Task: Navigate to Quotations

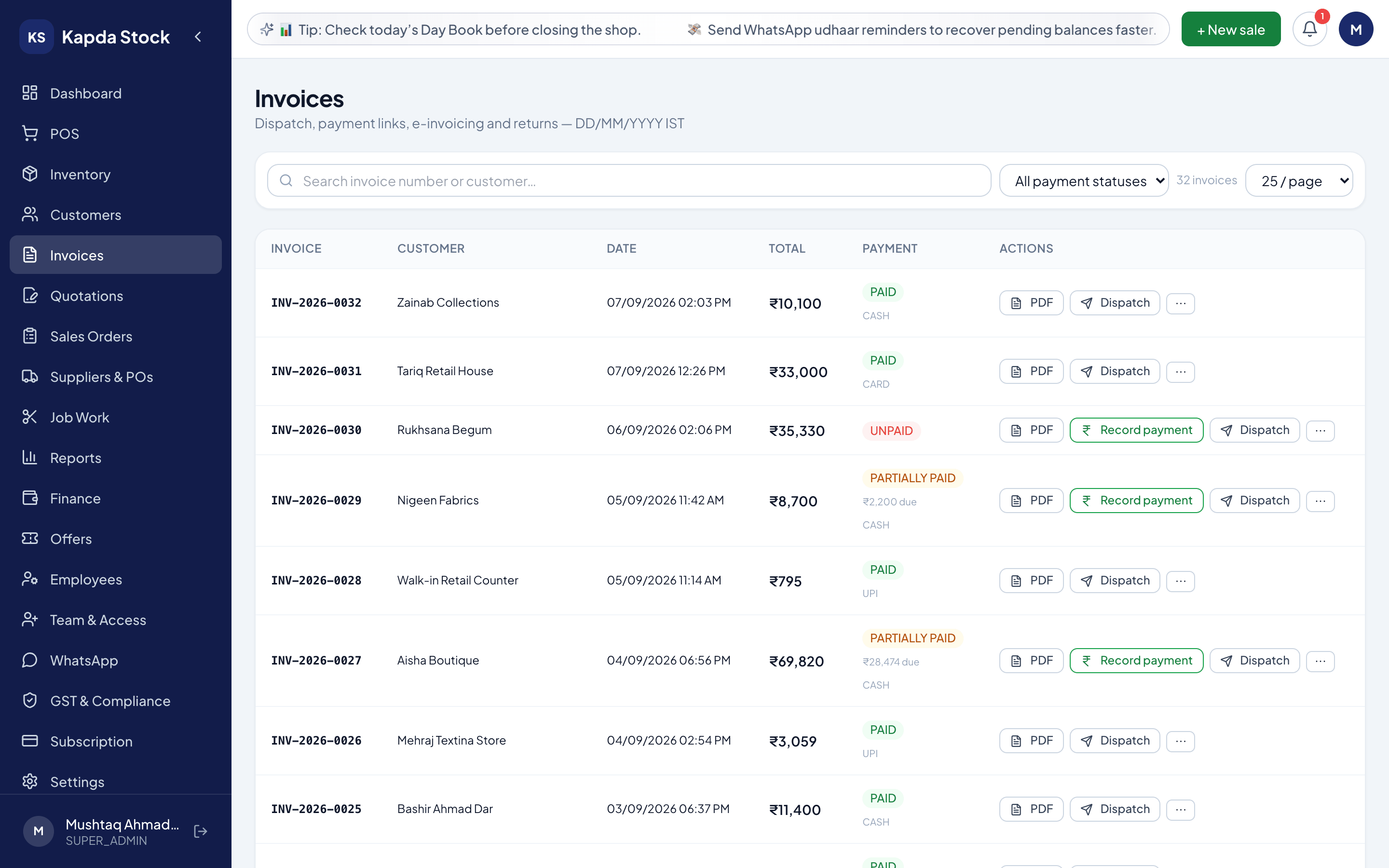Action: click(x=115, y=296)
